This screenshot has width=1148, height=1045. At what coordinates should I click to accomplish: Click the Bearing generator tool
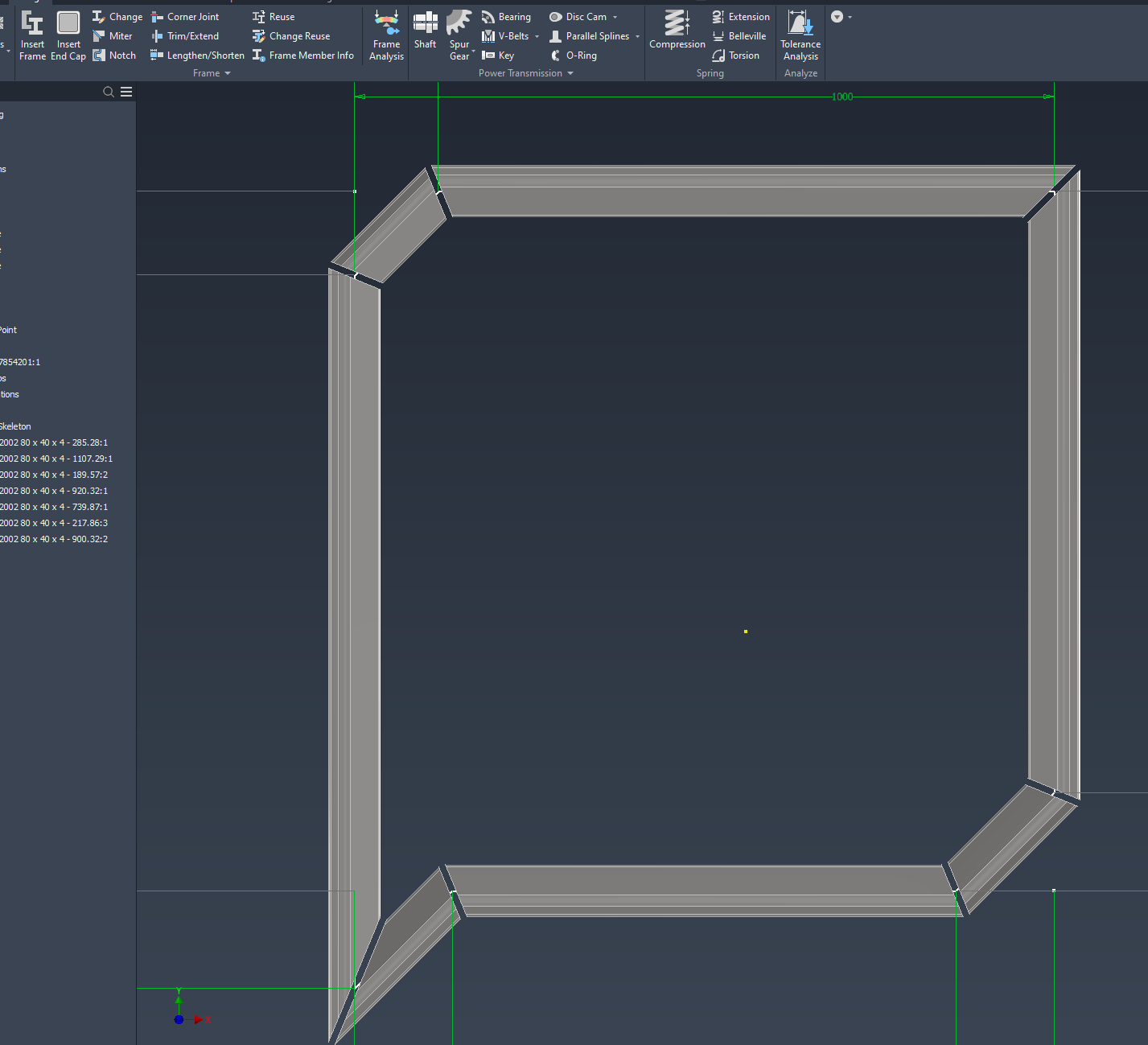507,16
